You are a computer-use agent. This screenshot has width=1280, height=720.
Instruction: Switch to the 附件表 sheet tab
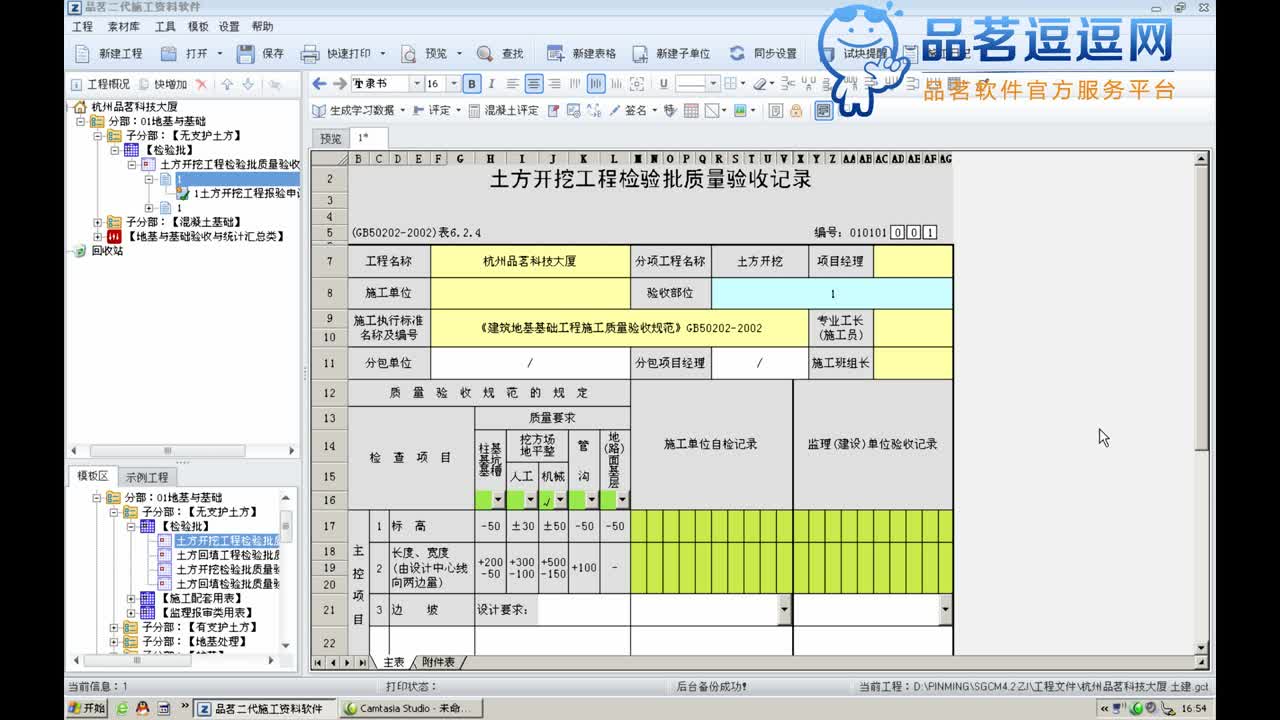(x=438, y=662)
